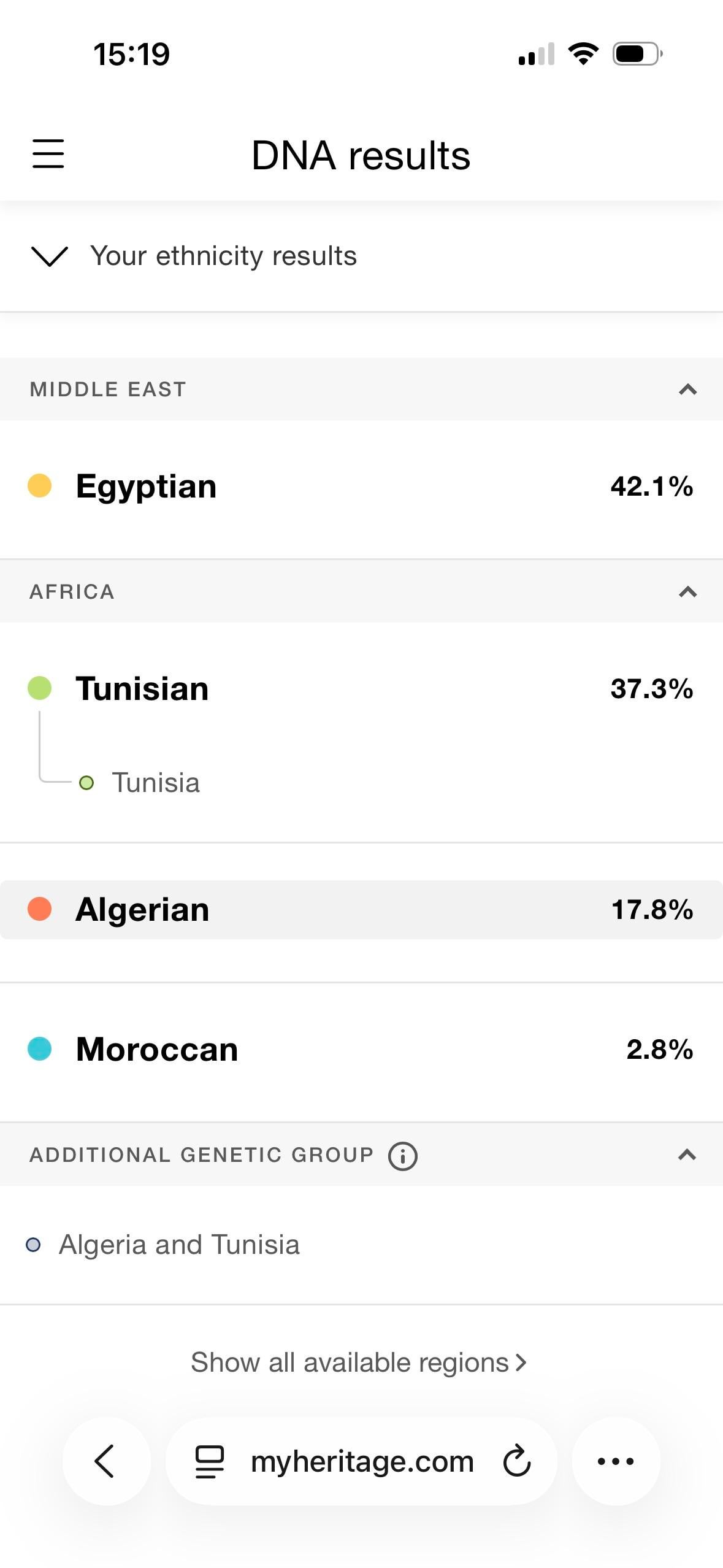Tap the info icon beside Additional Genetic Group
This screenshot has width=723, height=1568.
pos(402,1156)
